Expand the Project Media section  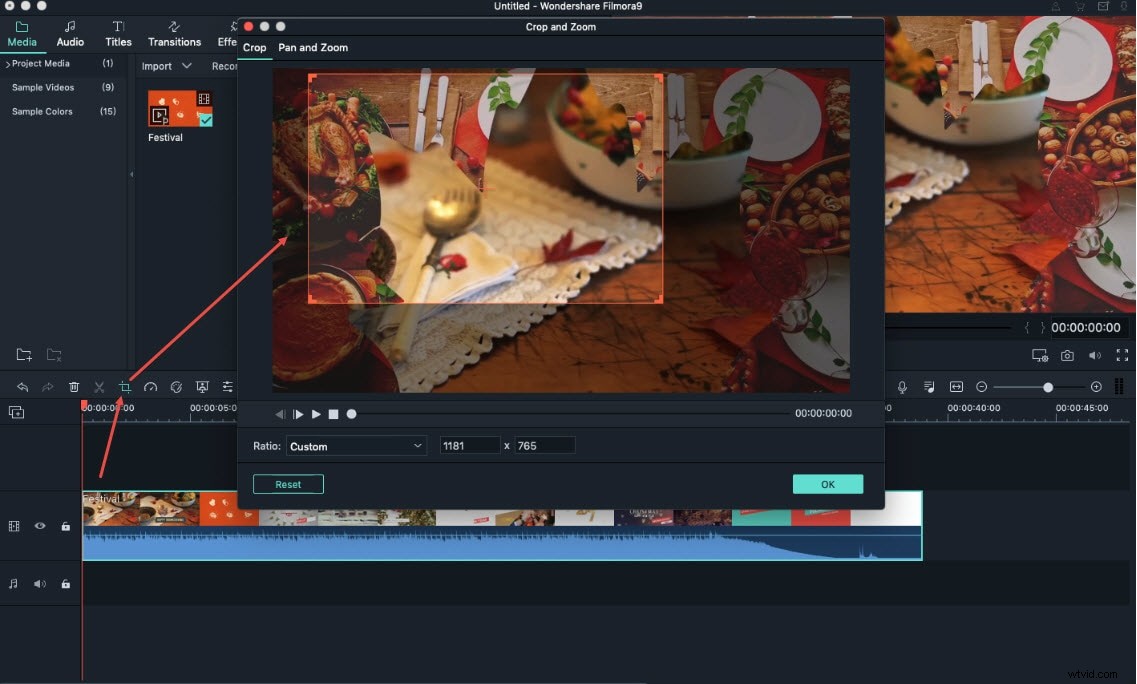pos(38,63)
